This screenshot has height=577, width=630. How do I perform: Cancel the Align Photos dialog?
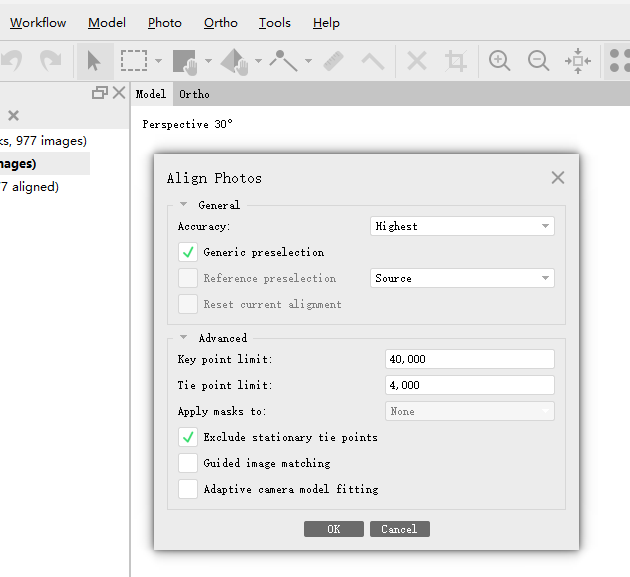(399, 529)
